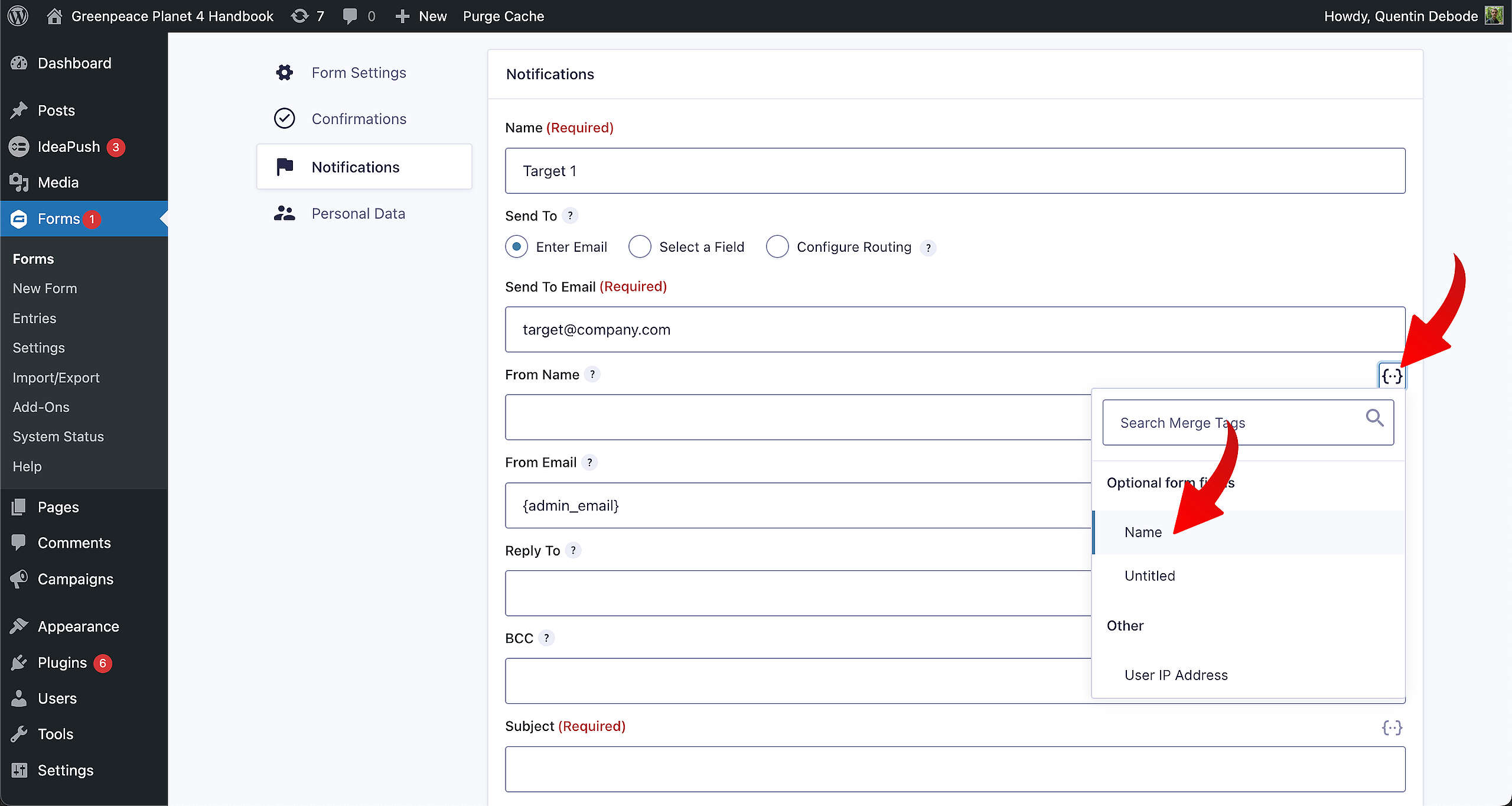This screenshot has height=806, width=1512.
Task: Open the New content menu
Action: (421, 16)
